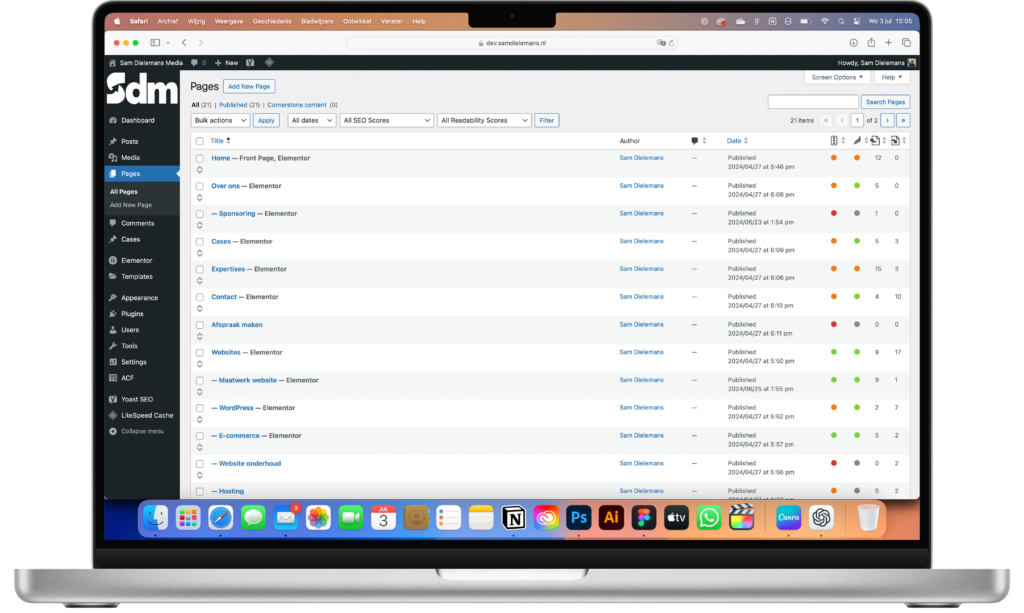
Task: Tick the checkbox next to the Contact page
Action: (x=199, y=296)
